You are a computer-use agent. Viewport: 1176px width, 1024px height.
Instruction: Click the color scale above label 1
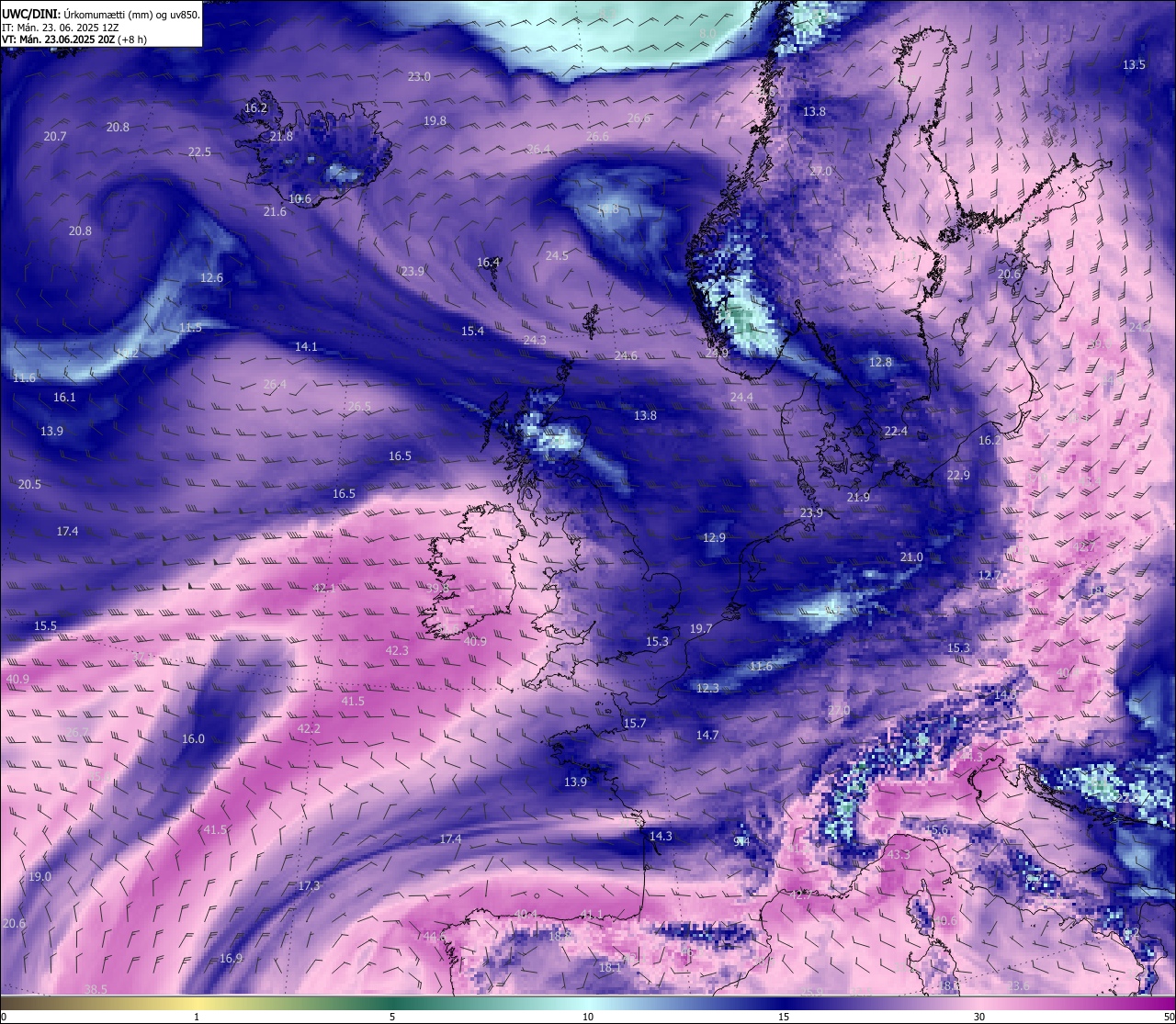coord(197,1002)
